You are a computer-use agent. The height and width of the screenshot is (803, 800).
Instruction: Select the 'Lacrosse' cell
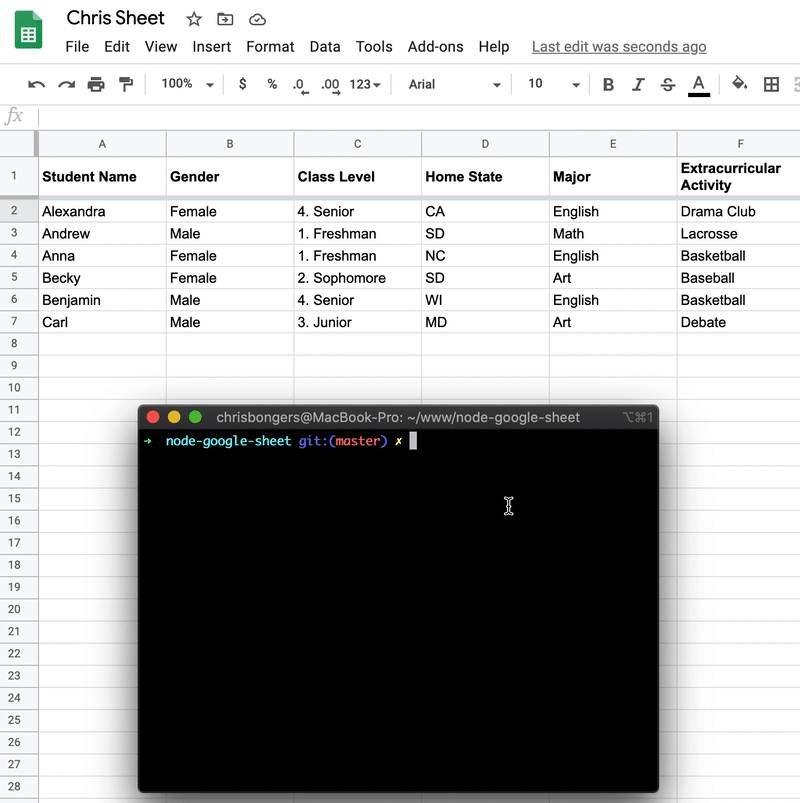coord(739,234)
